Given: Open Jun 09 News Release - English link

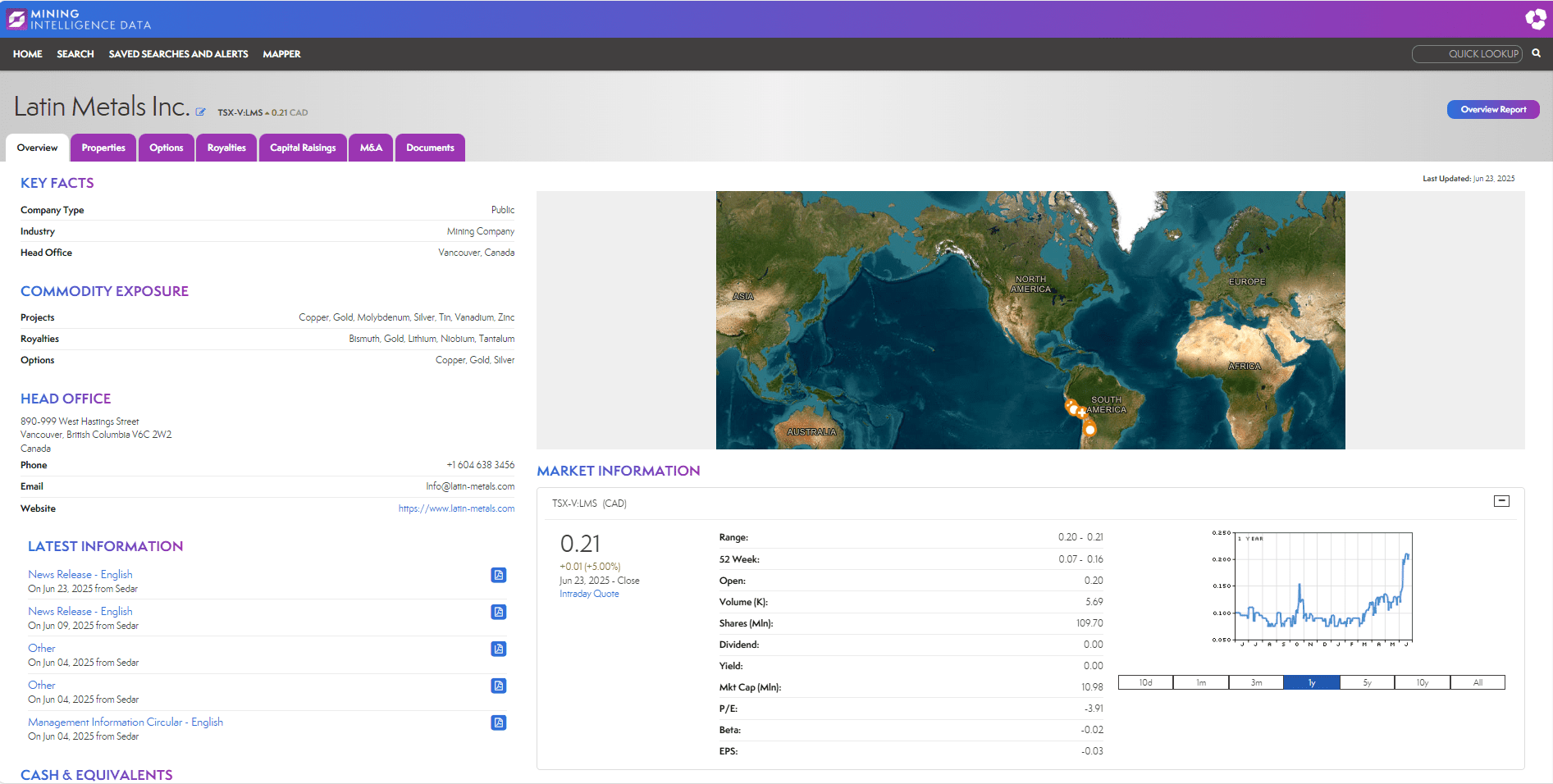Looking at the screenshot, I should 80,612.
